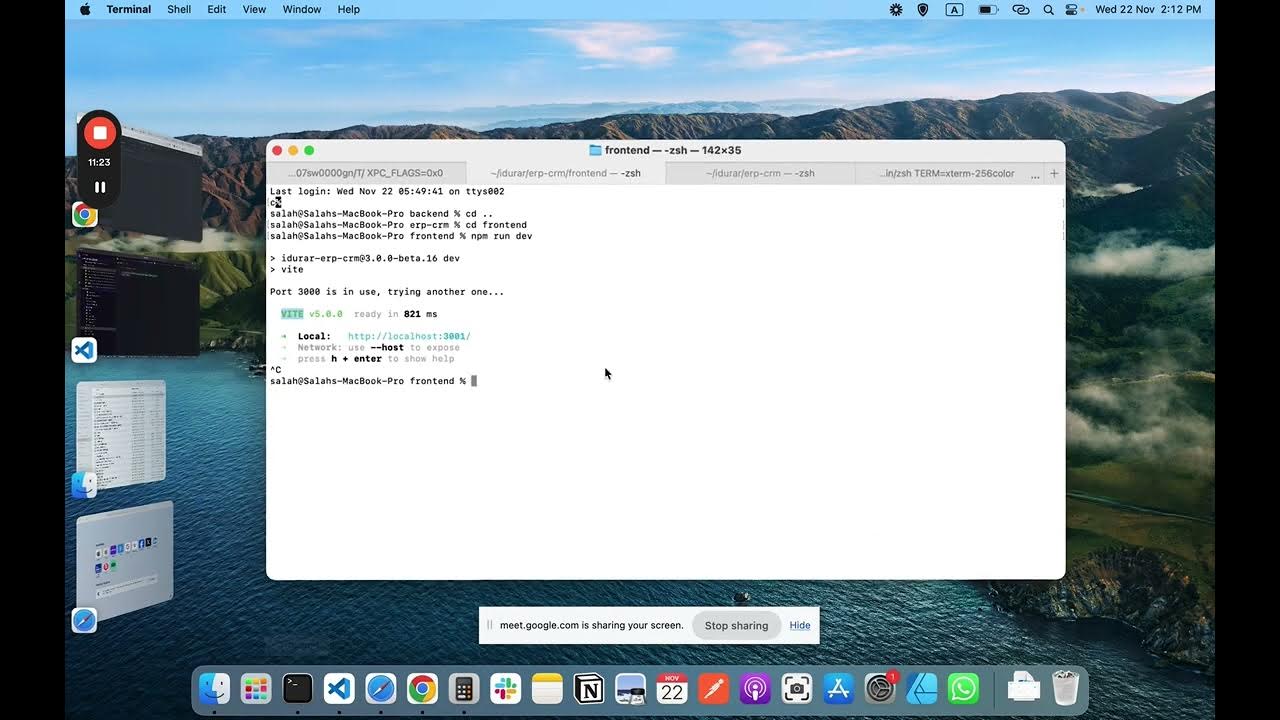
Task: Switch to the TERM=xterm-256color tab
Action: [947, 173]
